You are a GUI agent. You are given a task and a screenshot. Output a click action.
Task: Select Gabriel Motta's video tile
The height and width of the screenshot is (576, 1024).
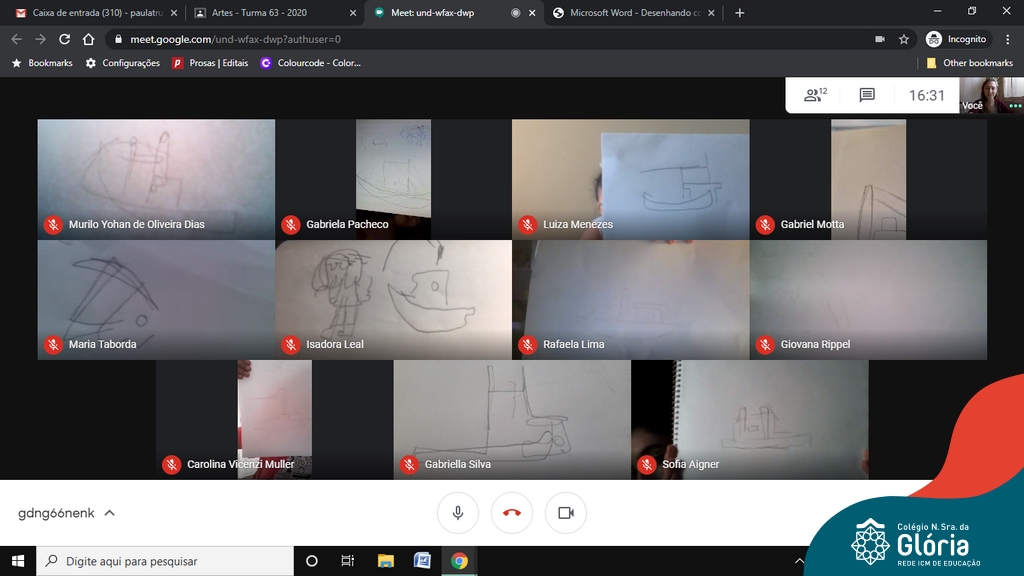click(868, 179)
